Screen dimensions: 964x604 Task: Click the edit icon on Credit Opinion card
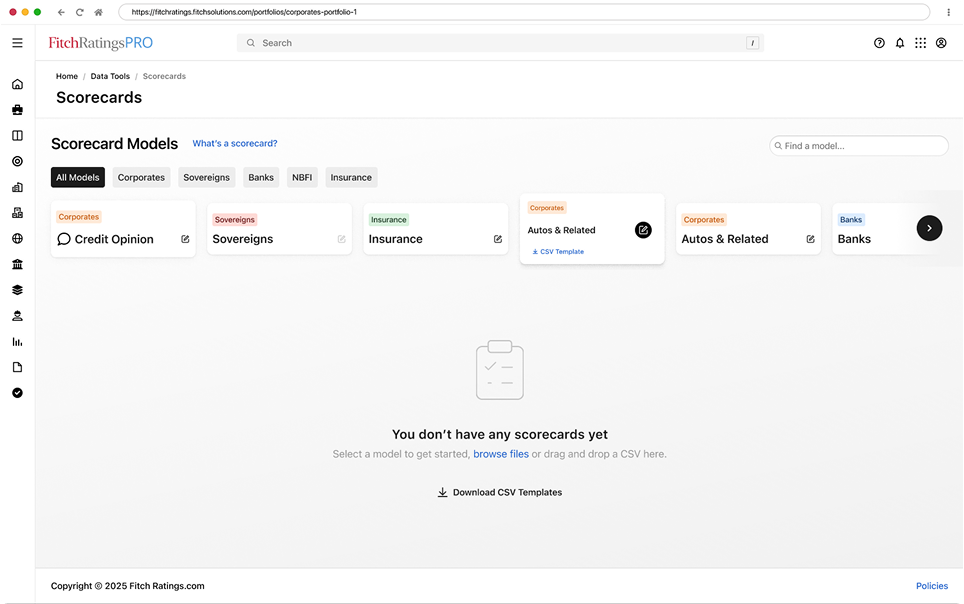185,239
